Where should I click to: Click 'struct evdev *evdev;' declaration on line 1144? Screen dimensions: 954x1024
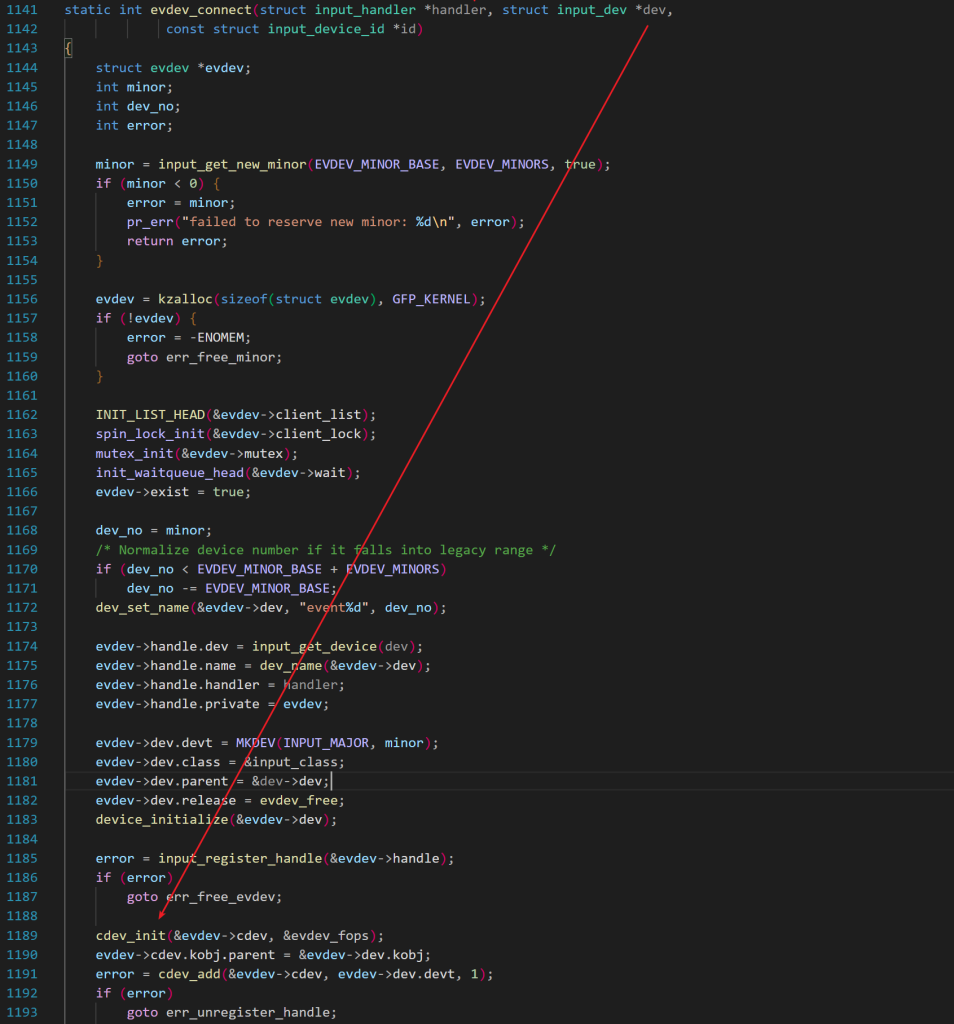[173, 68]
